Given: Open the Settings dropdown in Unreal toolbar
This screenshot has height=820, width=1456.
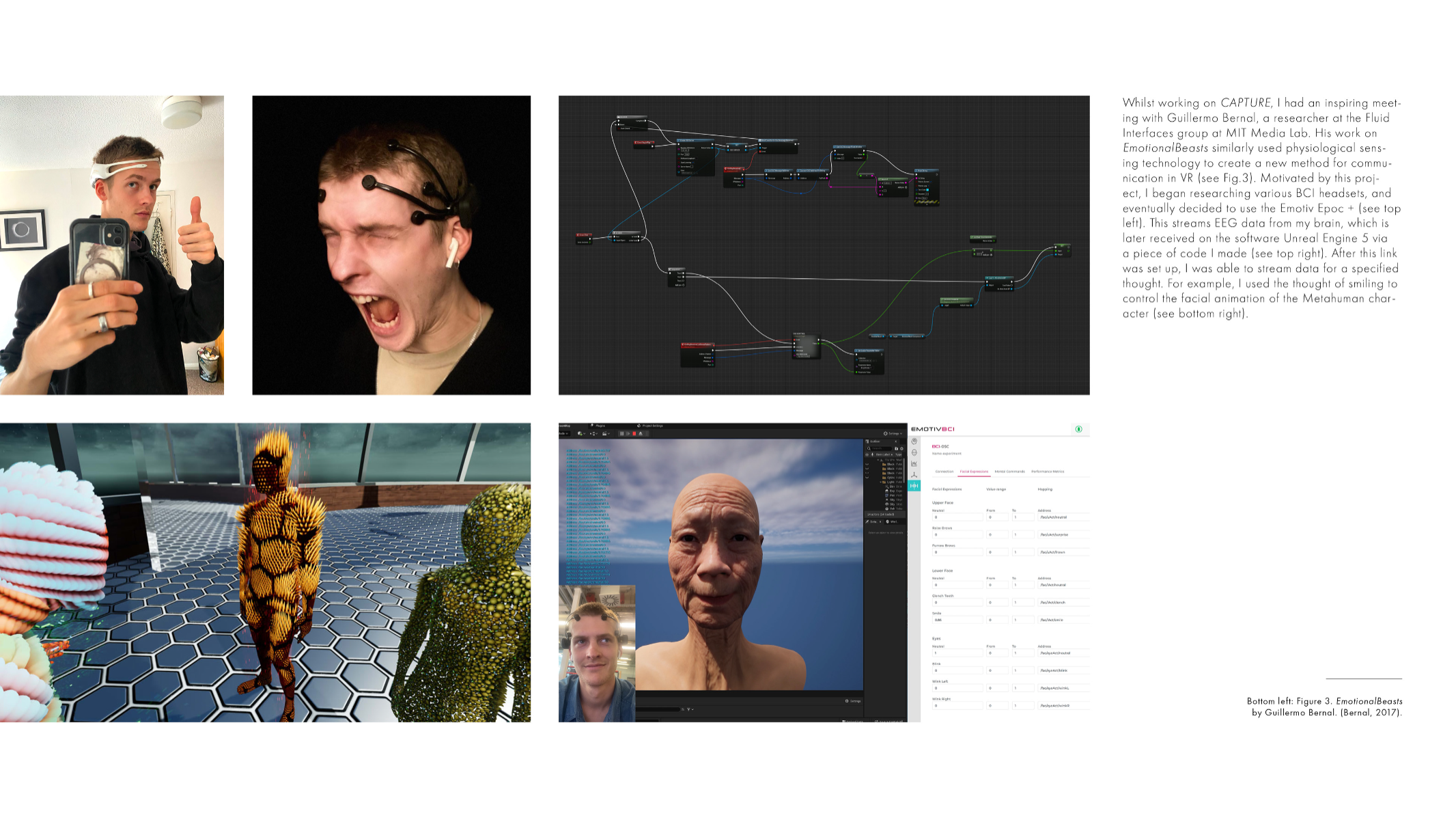Looking at the screenshot, I should pos(893,433).
